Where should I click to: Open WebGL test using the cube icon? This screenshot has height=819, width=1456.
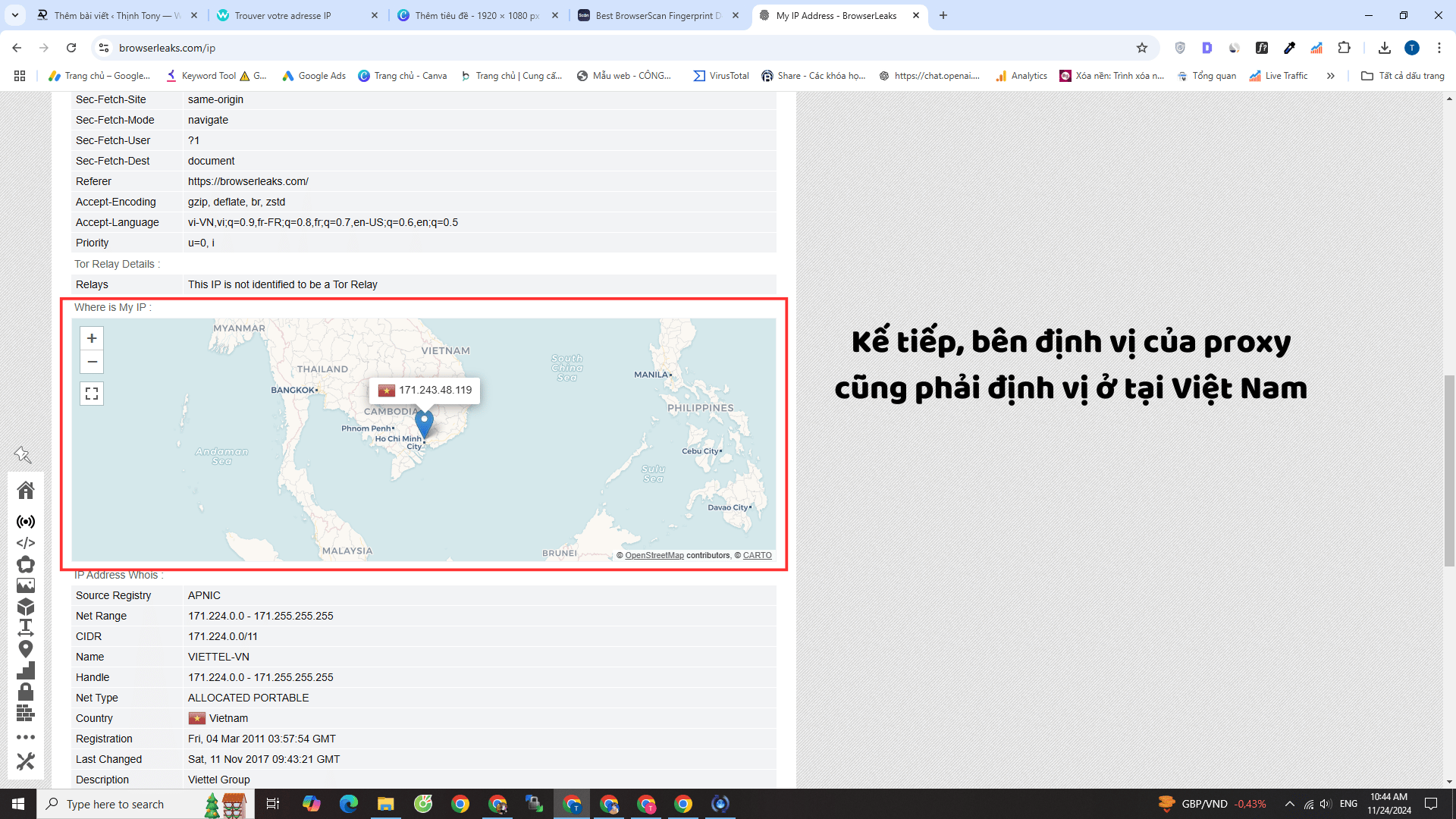click(x=26, y=607)
